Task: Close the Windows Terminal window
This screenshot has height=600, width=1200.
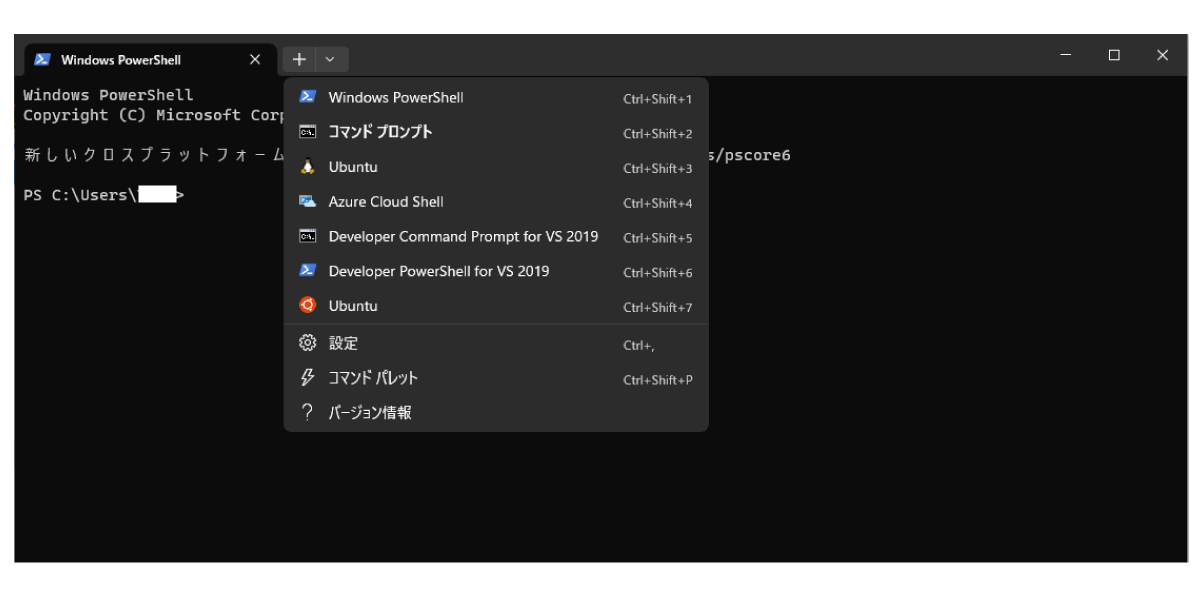Action: [1162, 55]
